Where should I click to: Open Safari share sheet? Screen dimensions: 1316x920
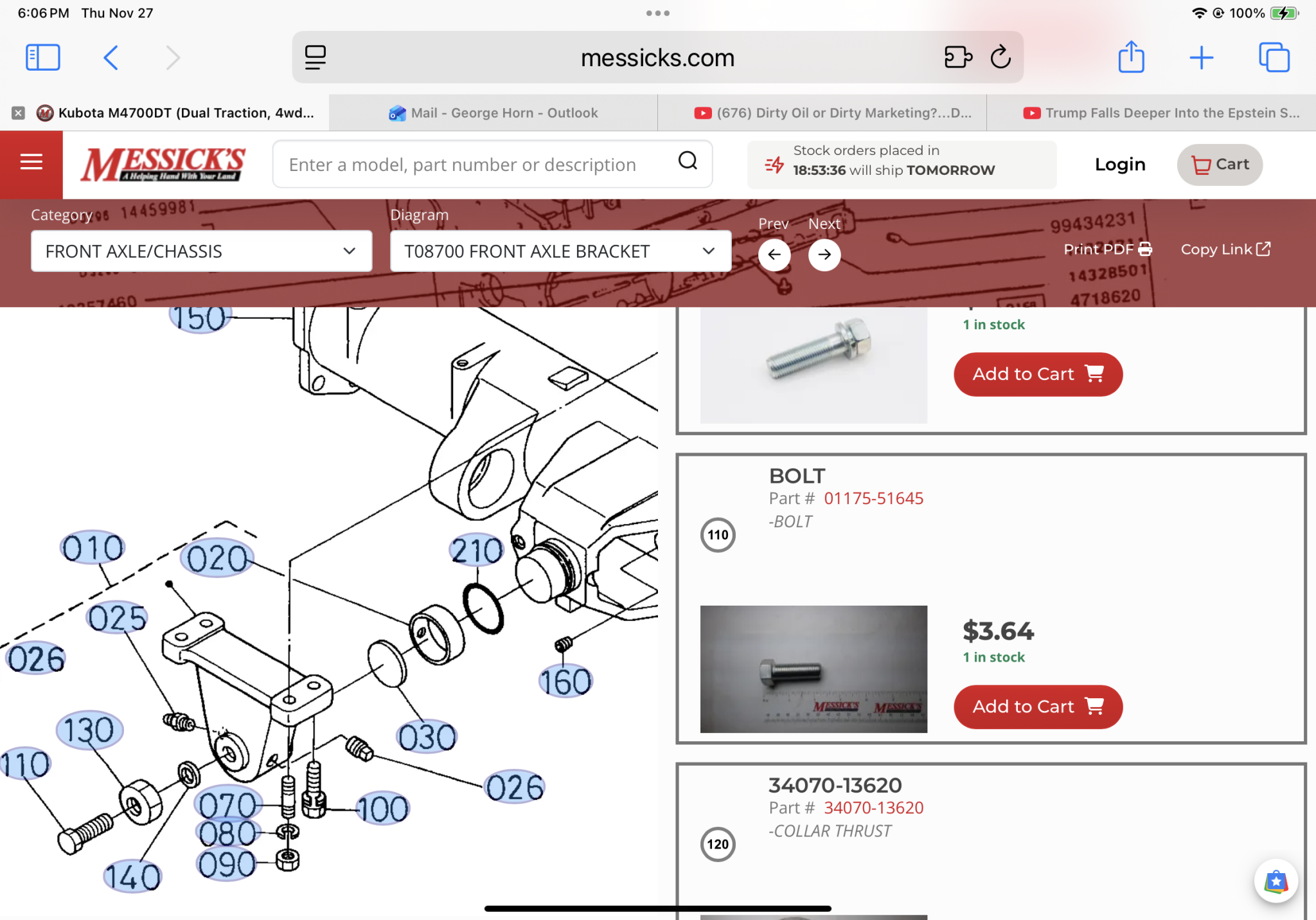tap(1131, 57)
